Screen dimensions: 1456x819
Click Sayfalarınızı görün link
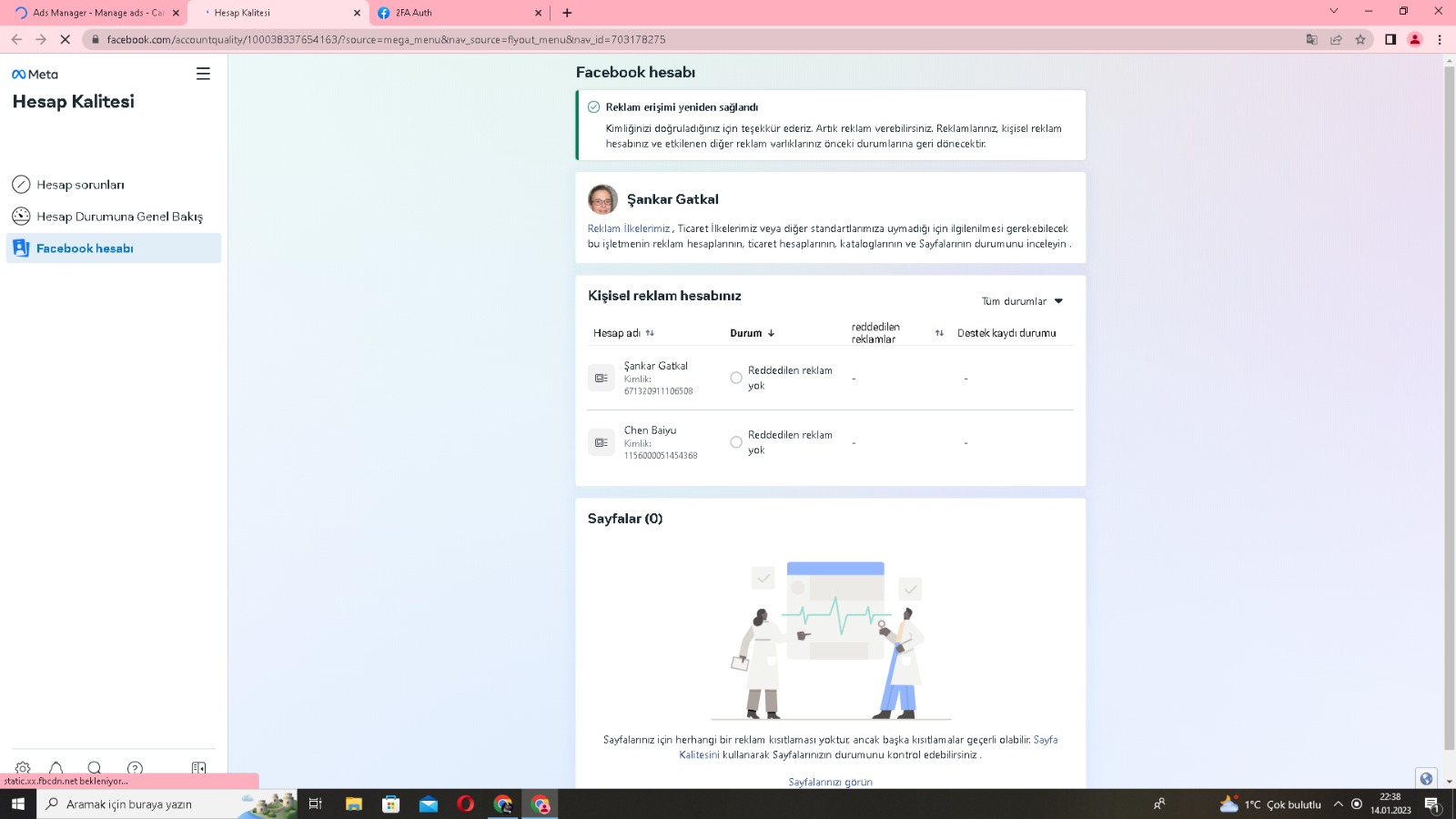click(830, 782)
